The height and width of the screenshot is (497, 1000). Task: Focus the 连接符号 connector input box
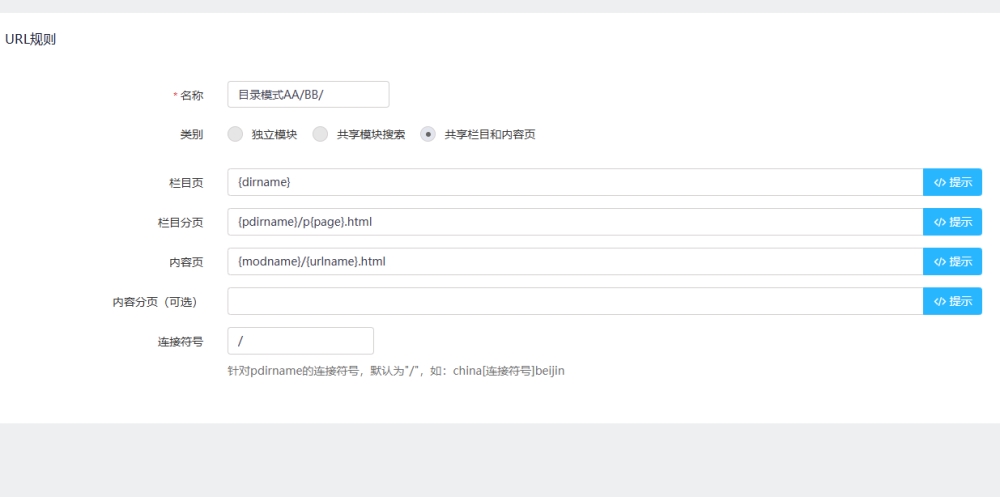point(300,341)
